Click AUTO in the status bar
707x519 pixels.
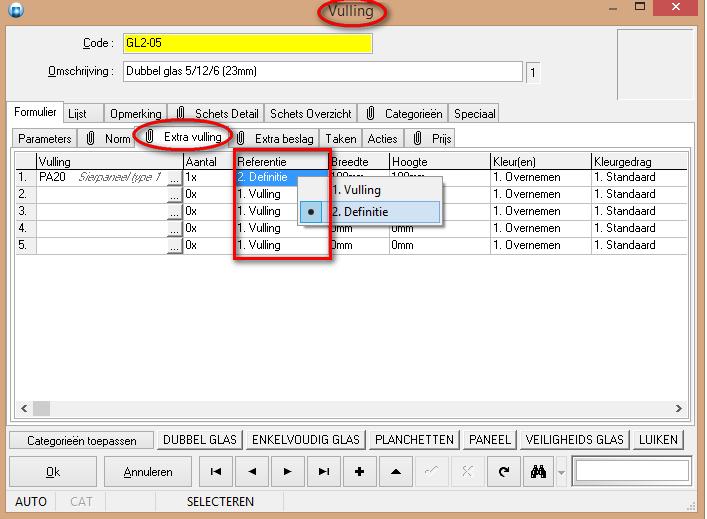pyautogui.click(x=31, y=501)
